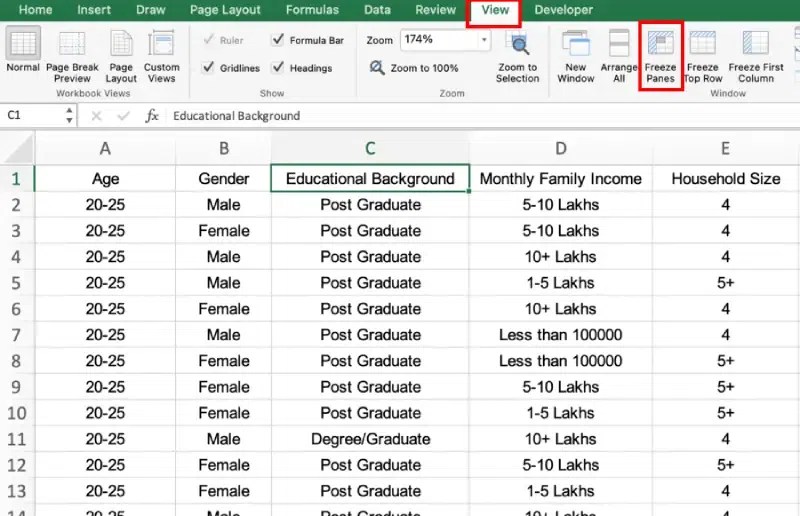Click Less than 100000 in row 8
800x516 pixels.
point(560,361)
